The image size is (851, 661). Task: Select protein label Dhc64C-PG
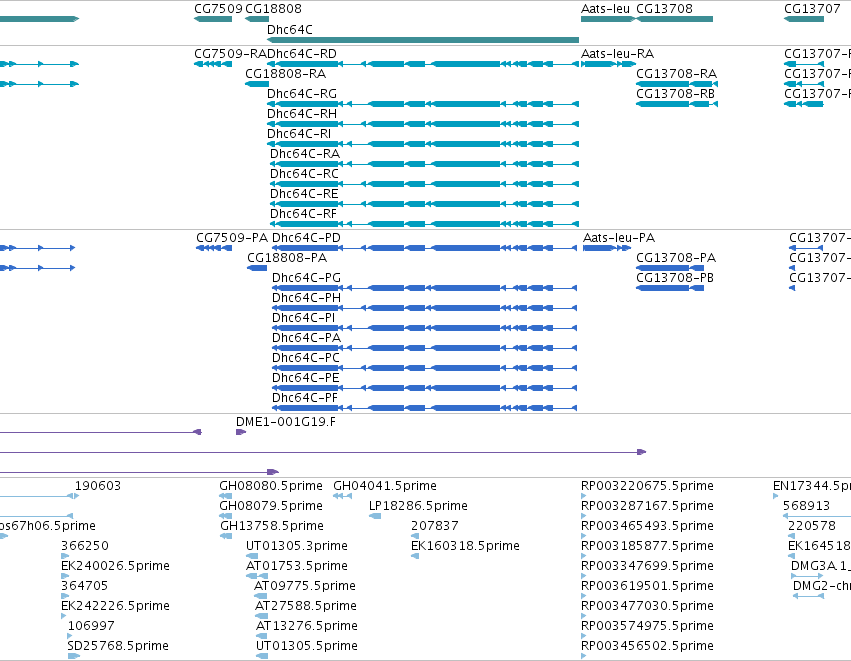[306, 278]
